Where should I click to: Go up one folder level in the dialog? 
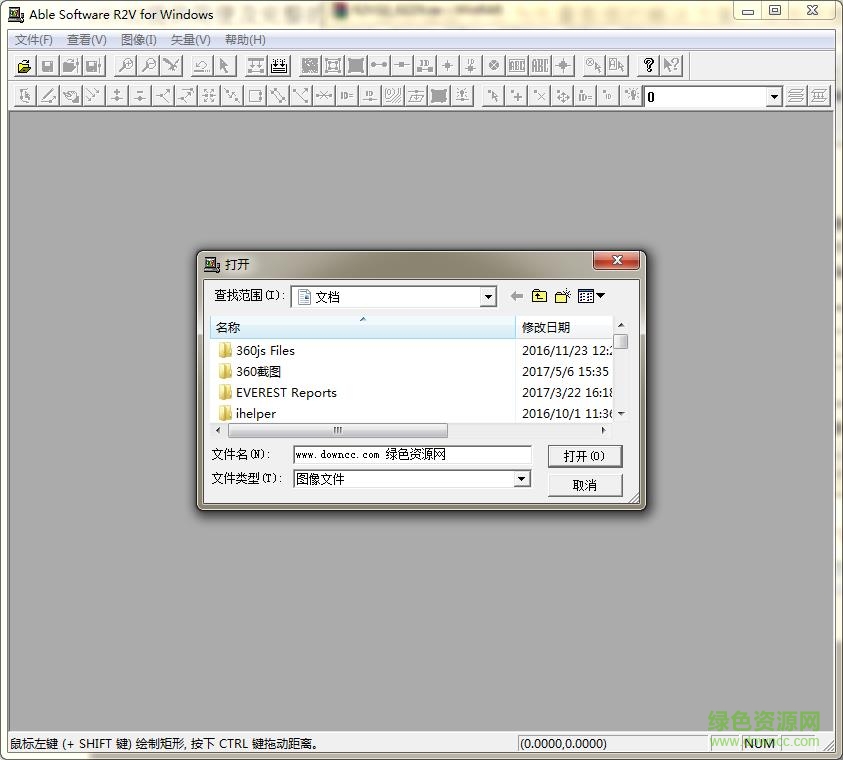(539, 296)
